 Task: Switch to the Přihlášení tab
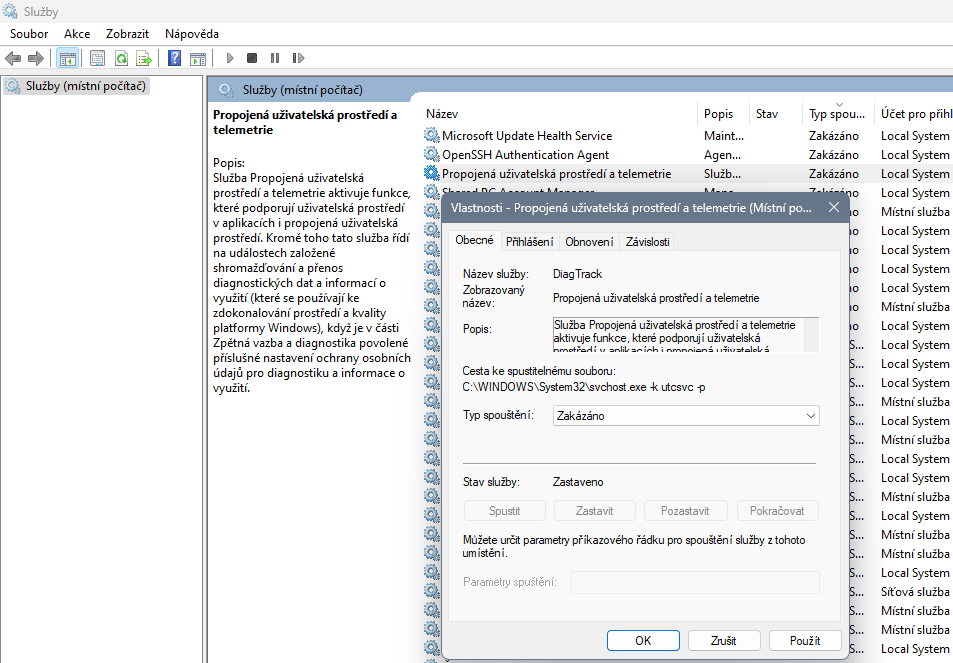tap(529, 242)
